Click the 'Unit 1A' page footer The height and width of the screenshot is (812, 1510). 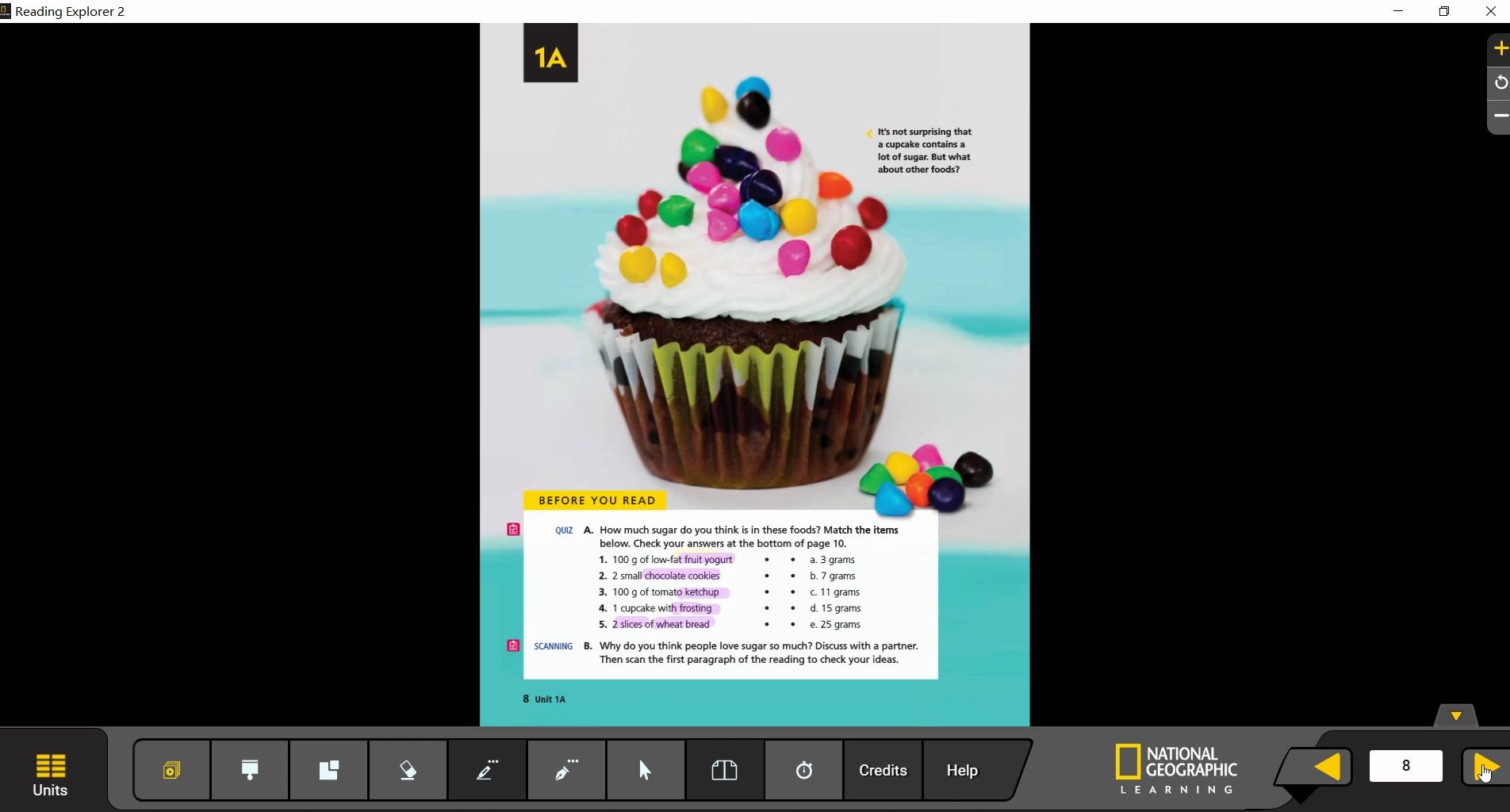550,699
